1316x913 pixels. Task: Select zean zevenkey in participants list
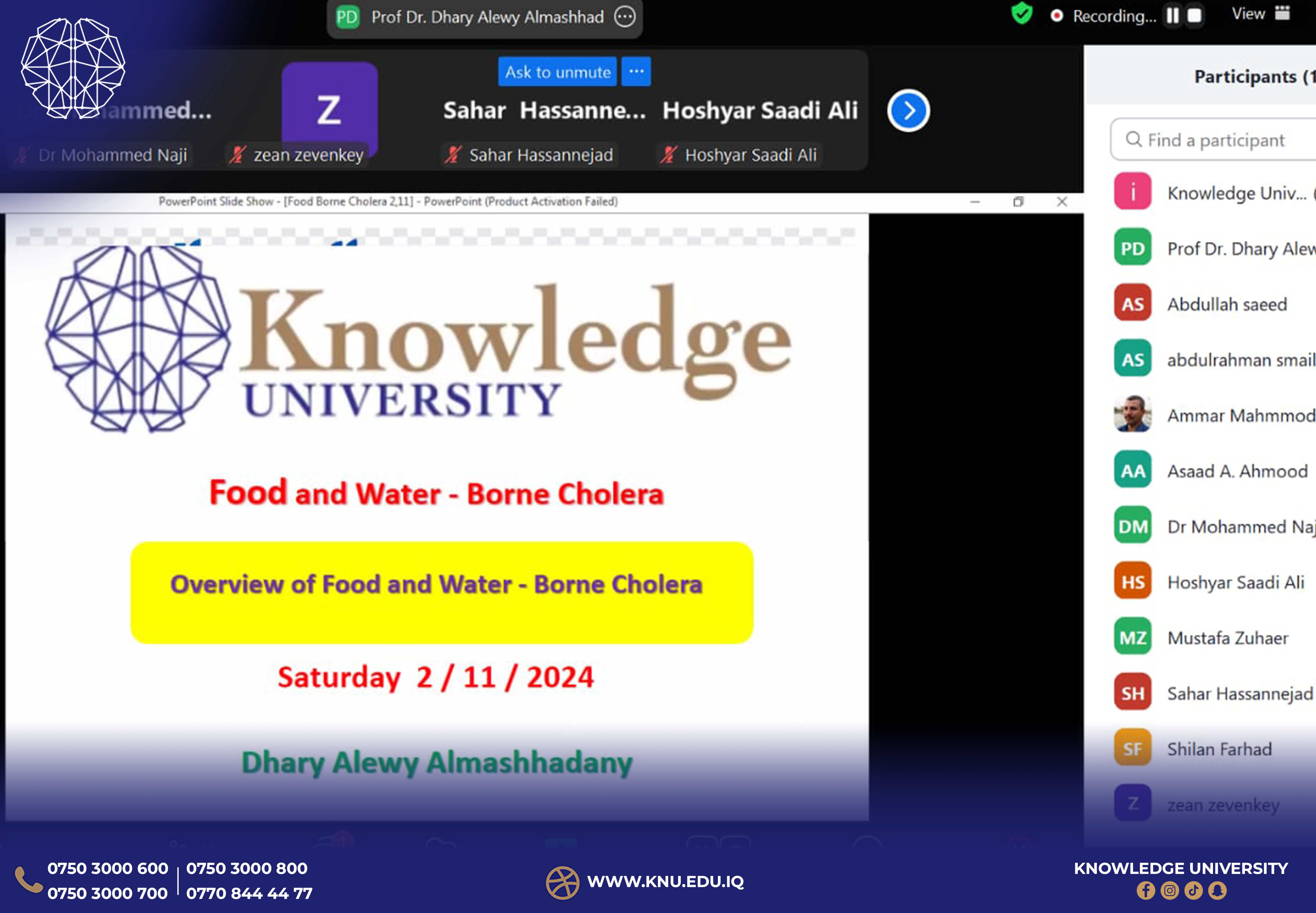coord(1214,804)
